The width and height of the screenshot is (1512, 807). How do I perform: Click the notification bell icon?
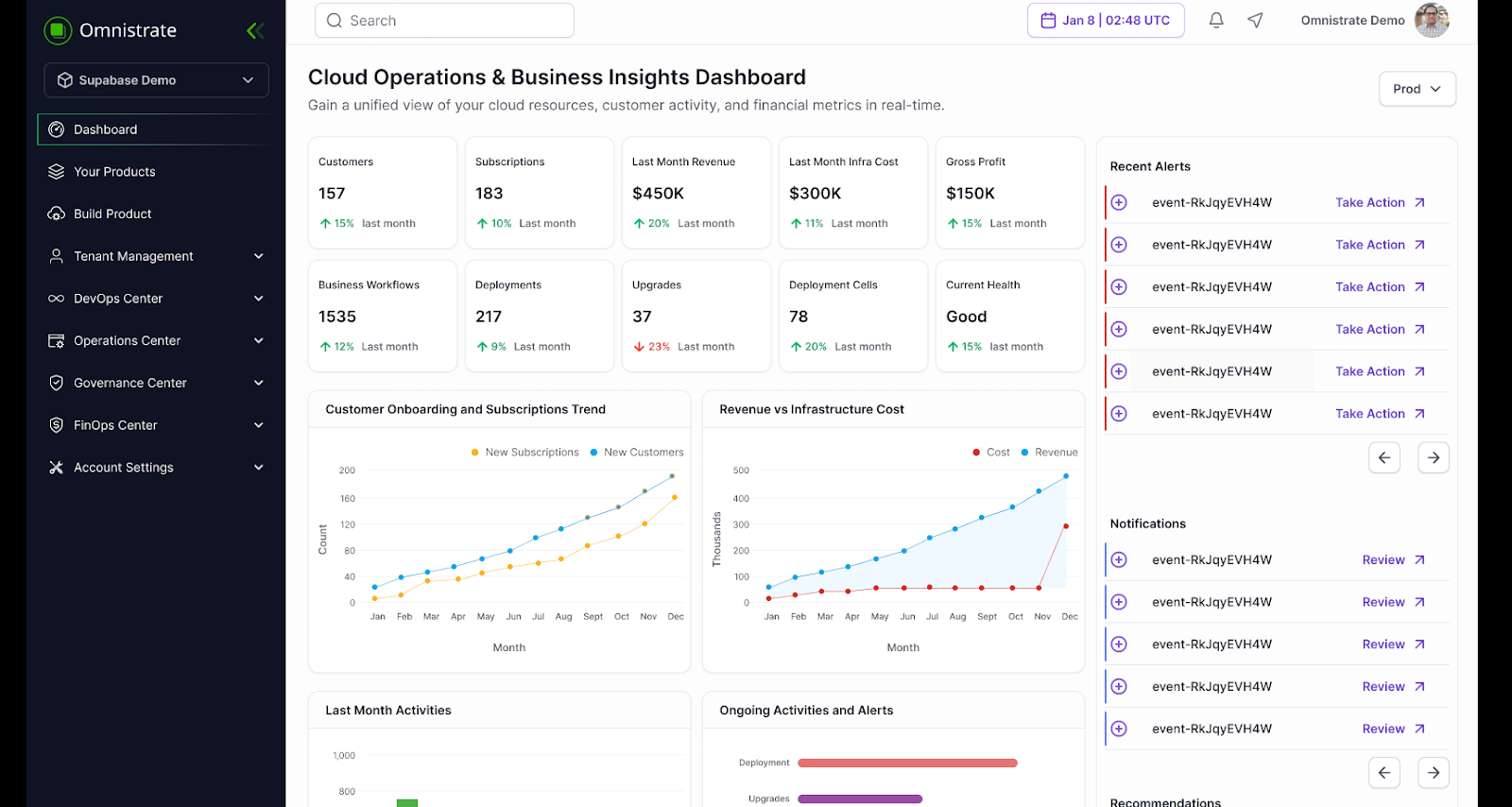1216,20
